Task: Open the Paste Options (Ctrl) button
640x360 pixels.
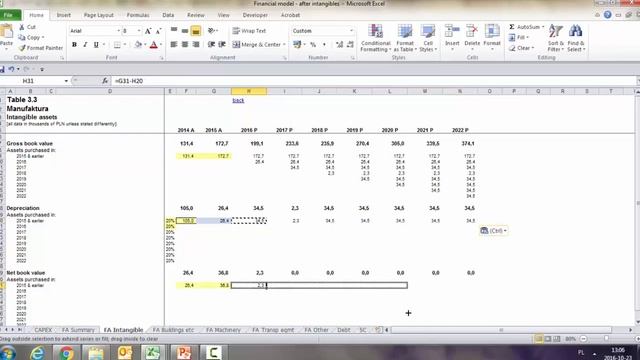Action: [493, 231]
